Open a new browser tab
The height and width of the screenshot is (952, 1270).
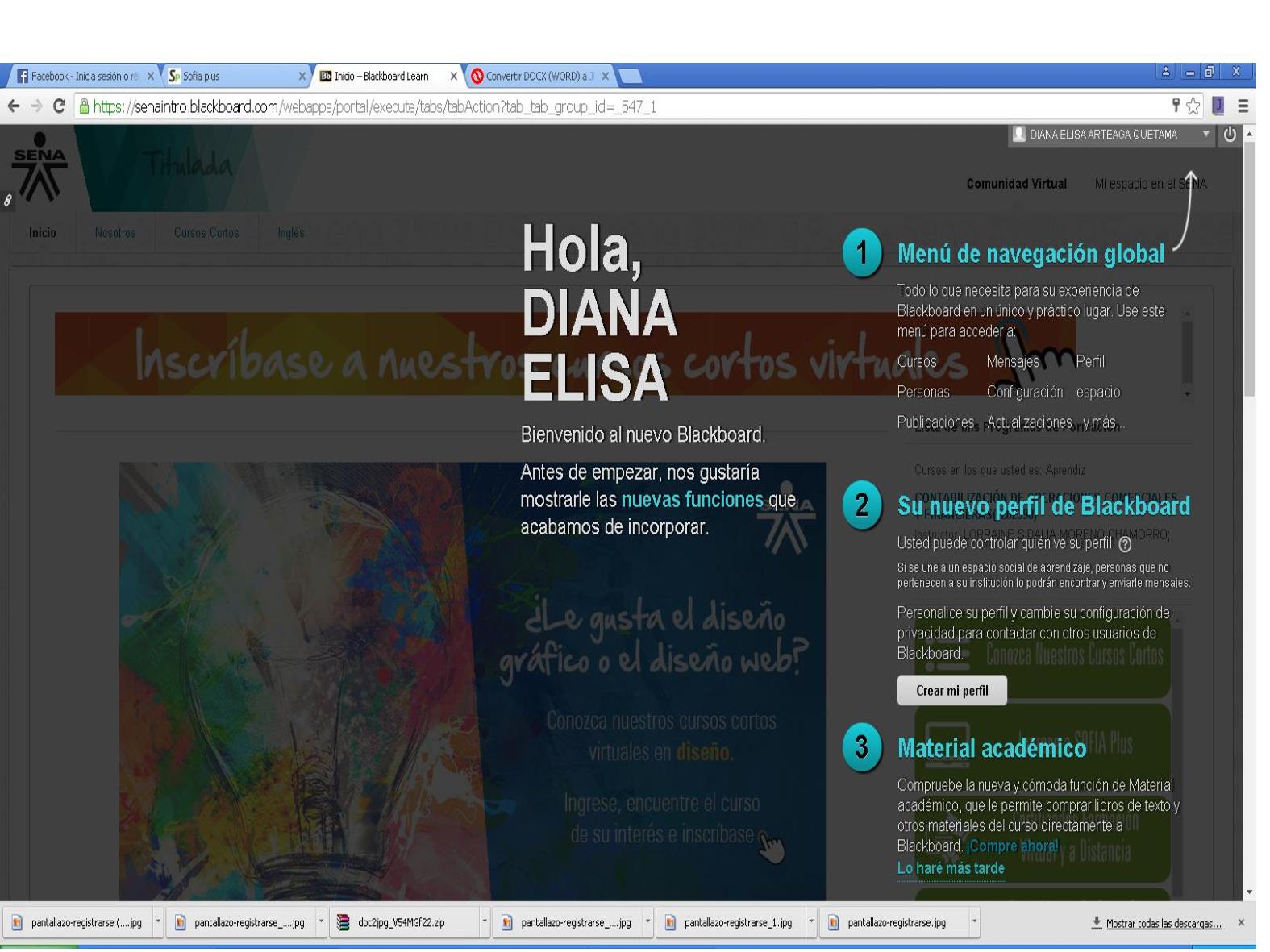point(630,77)
